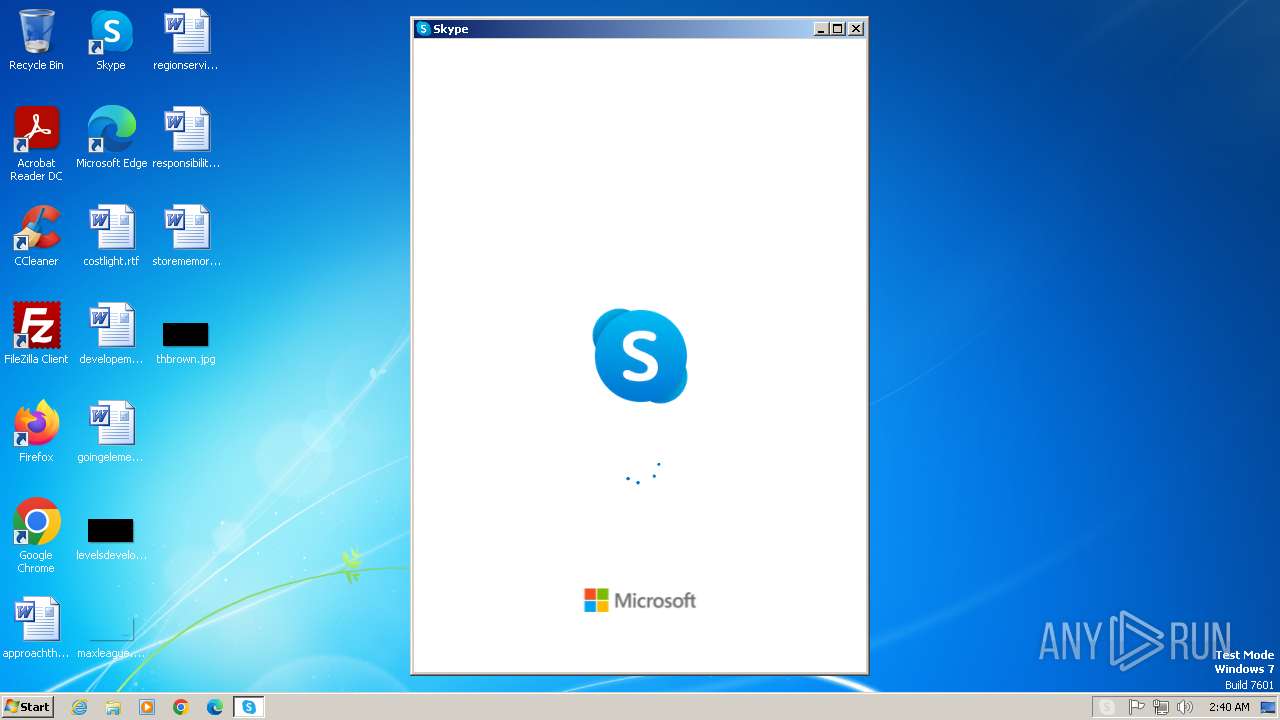Launch FileZilla Client shortcut
The height and width of the screenshot is (720, 1280).
[x=36, y=334]
